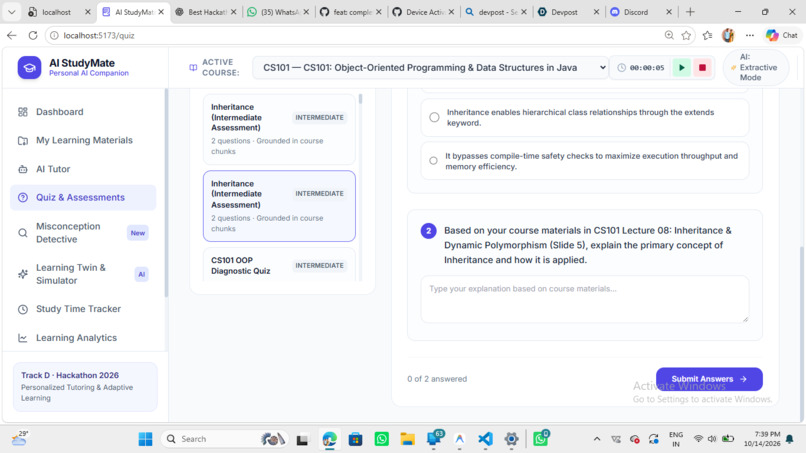Show hidden system tray icons
This screenshot has width=806, height=453.
tap(597, 439)
